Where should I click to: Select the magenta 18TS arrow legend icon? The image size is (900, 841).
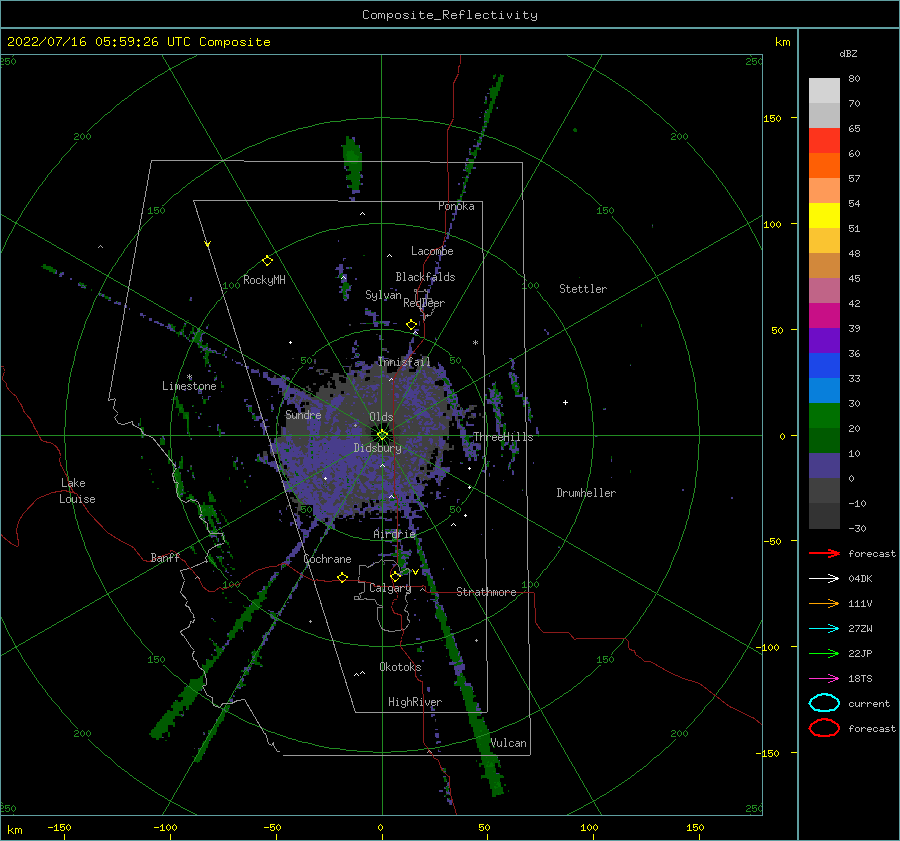click(x=824, y=679)
